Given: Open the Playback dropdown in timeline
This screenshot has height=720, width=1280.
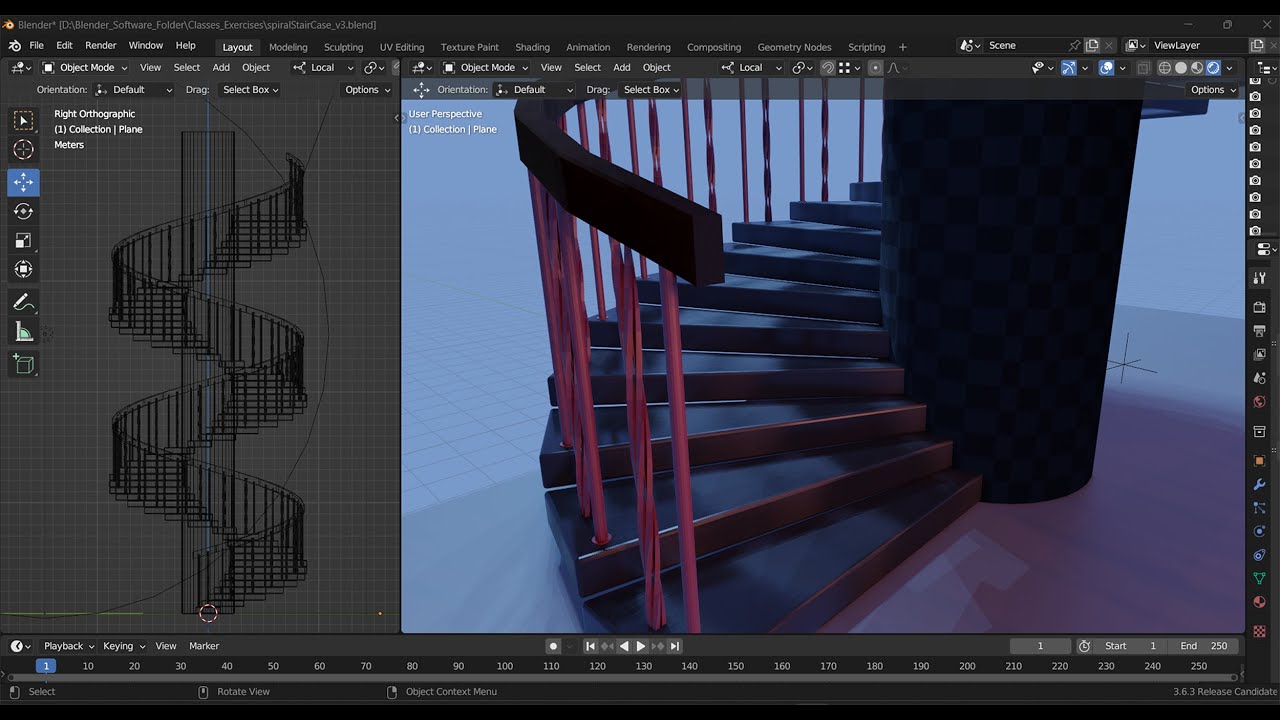Looking at the screenshot, I should pyautogui.click(x=68, y=646).
